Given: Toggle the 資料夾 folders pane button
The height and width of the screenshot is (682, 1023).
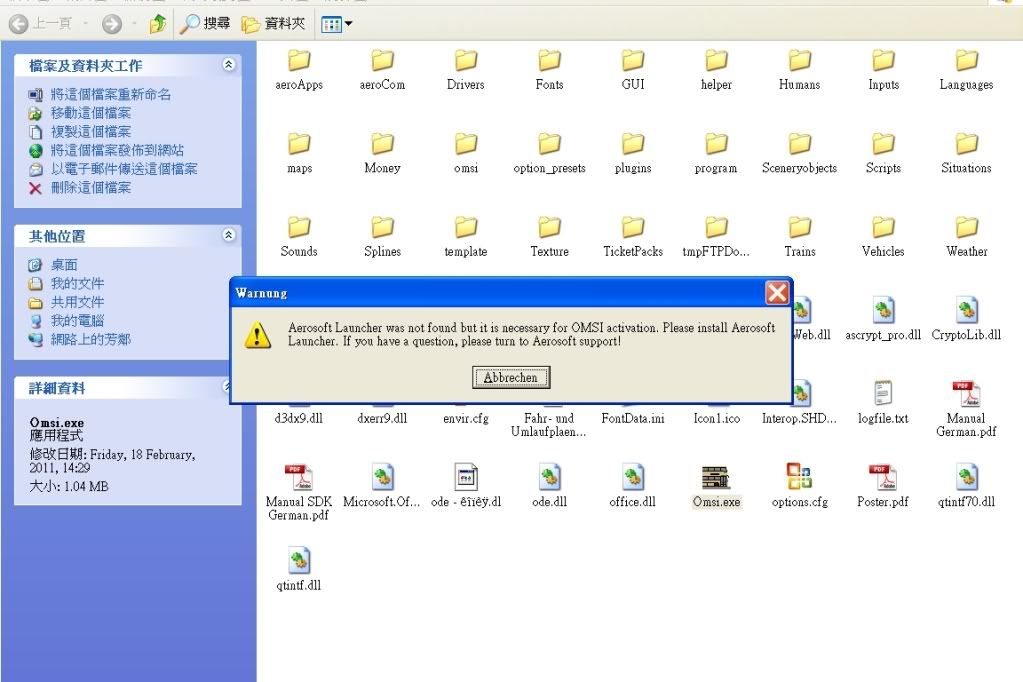Looking at the screenshot, I should coord(273,23).
